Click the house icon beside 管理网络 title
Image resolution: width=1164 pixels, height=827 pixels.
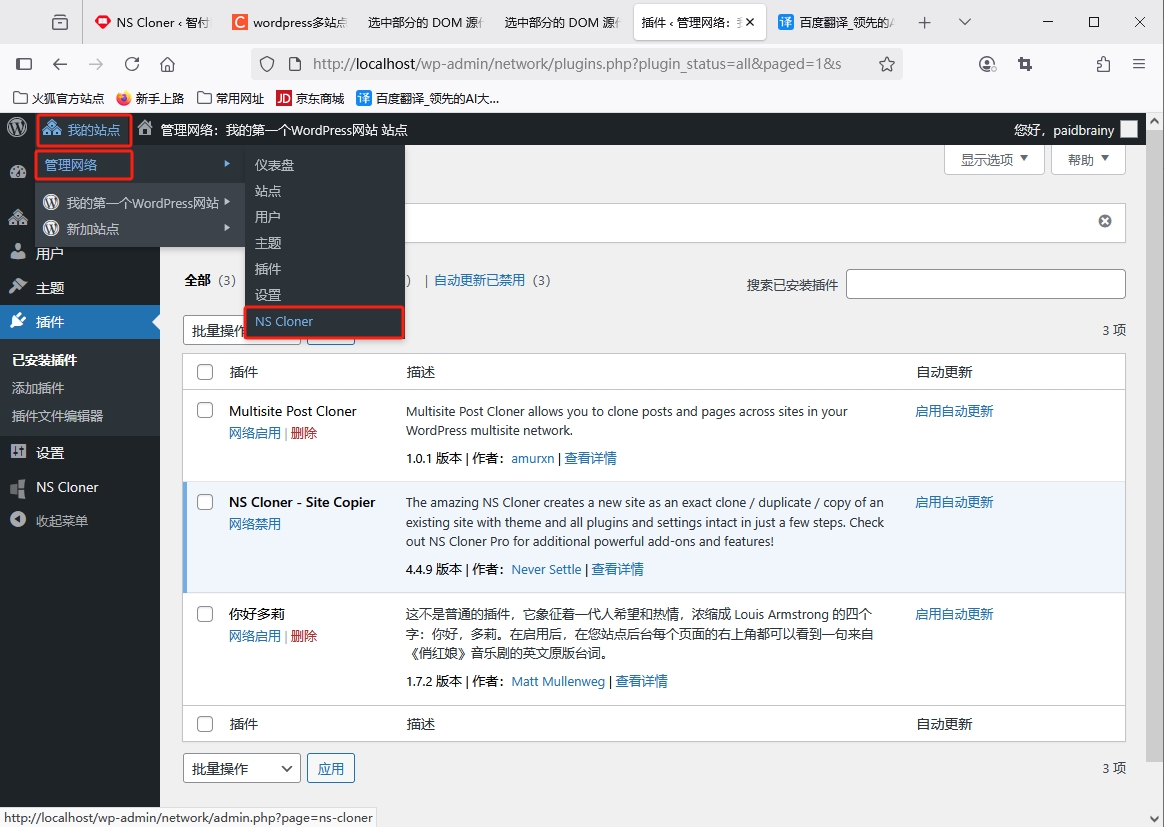click(146, 128)
